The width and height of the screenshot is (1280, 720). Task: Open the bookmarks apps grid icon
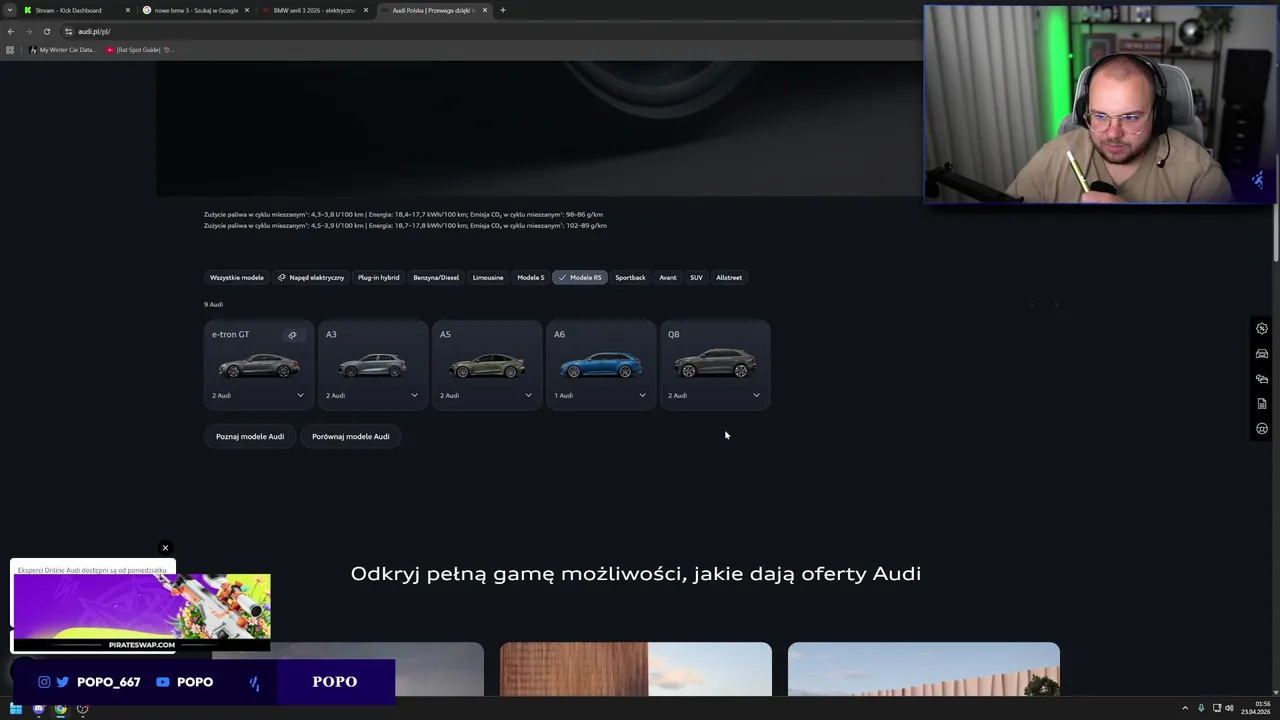point(10,50)
